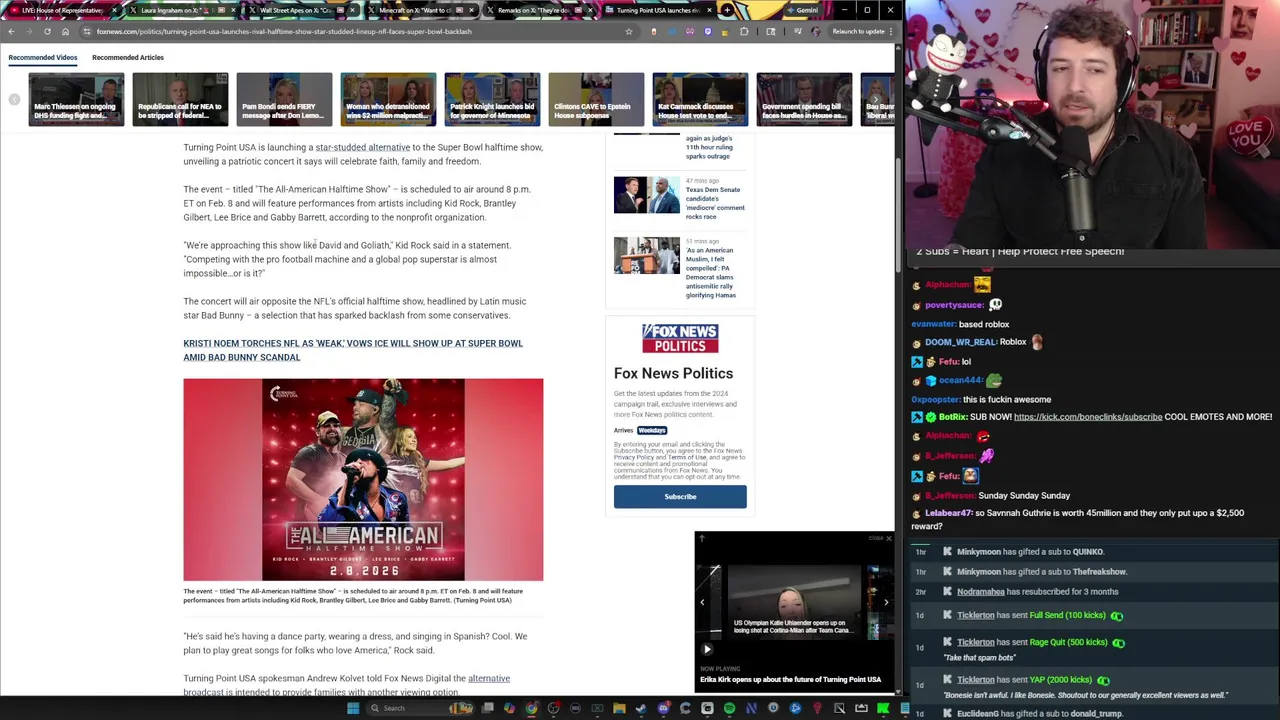Open File Explorer folder on taskbar
The image size is (1280, 720).
[619, 708]
